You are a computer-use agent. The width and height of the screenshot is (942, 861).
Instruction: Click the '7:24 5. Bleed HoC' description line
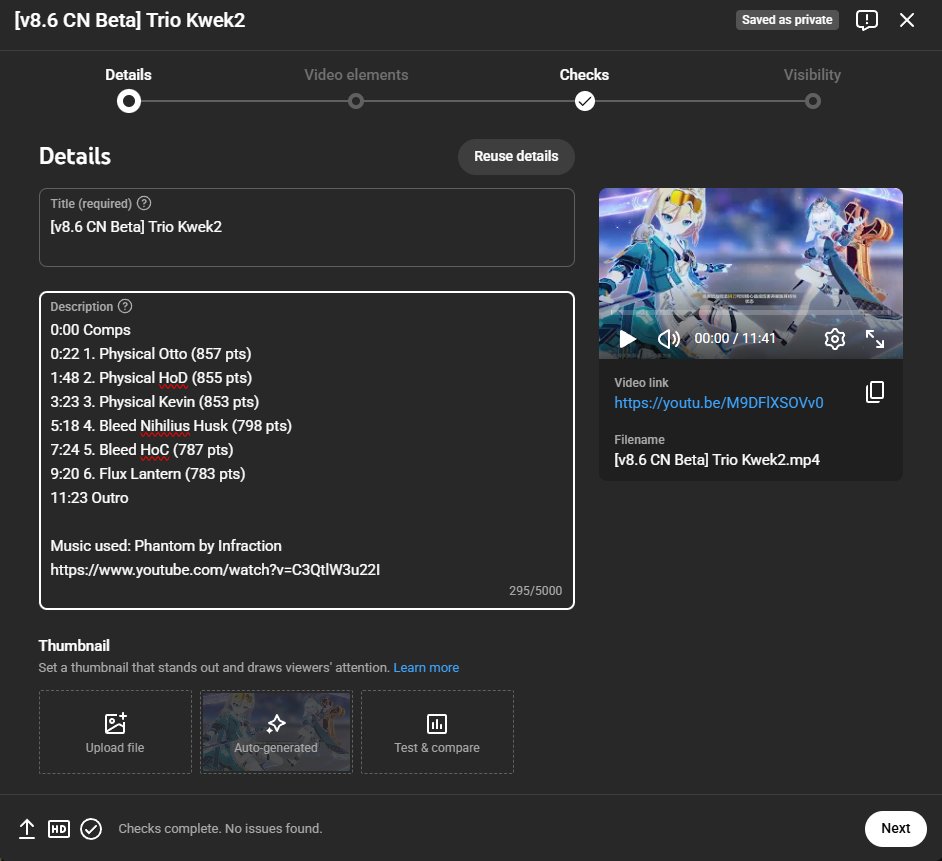(x=142, y=450)
